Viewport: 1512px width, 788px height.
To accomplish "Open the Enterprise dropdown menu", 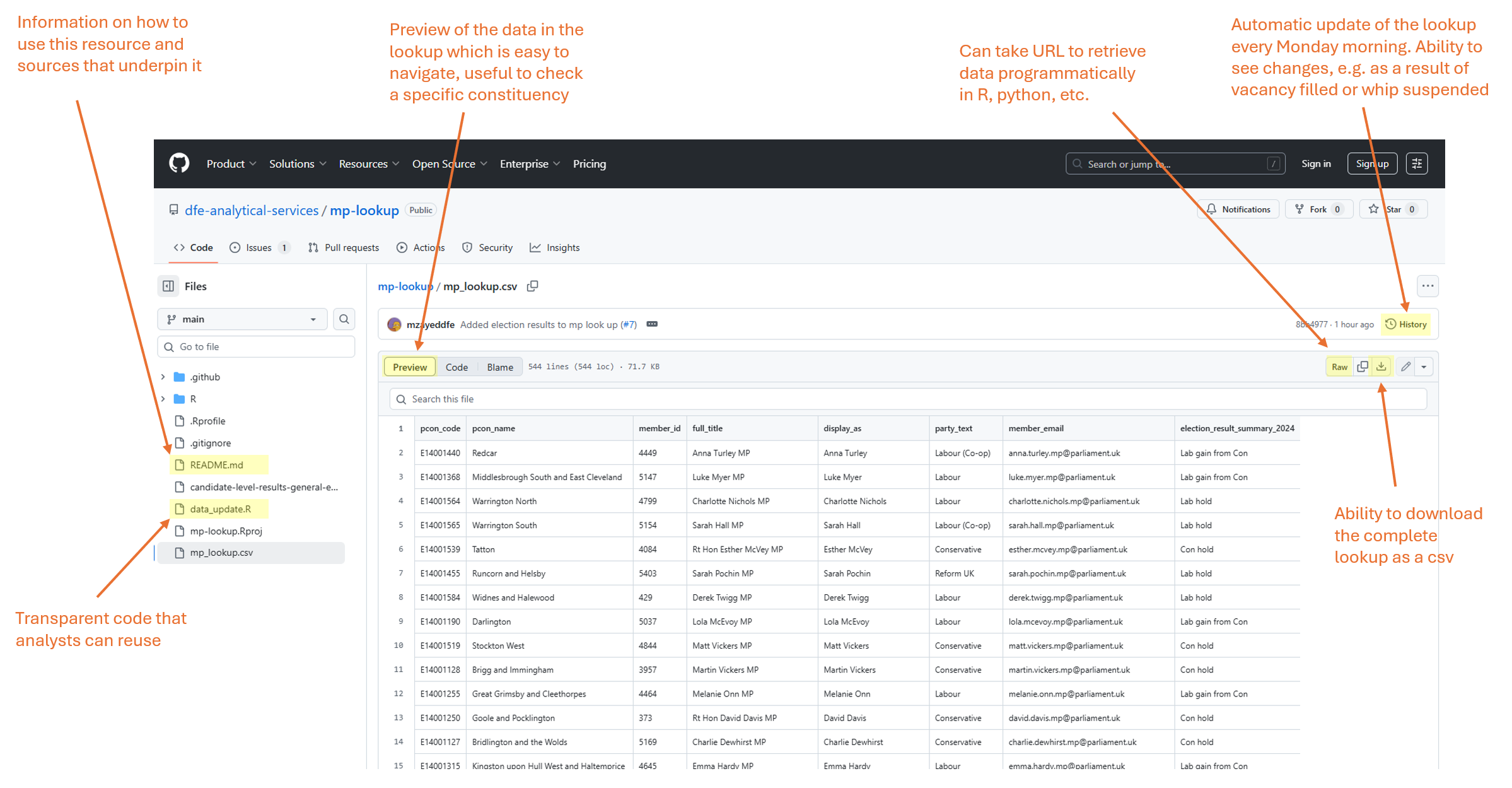I will (x=530, y=164).
